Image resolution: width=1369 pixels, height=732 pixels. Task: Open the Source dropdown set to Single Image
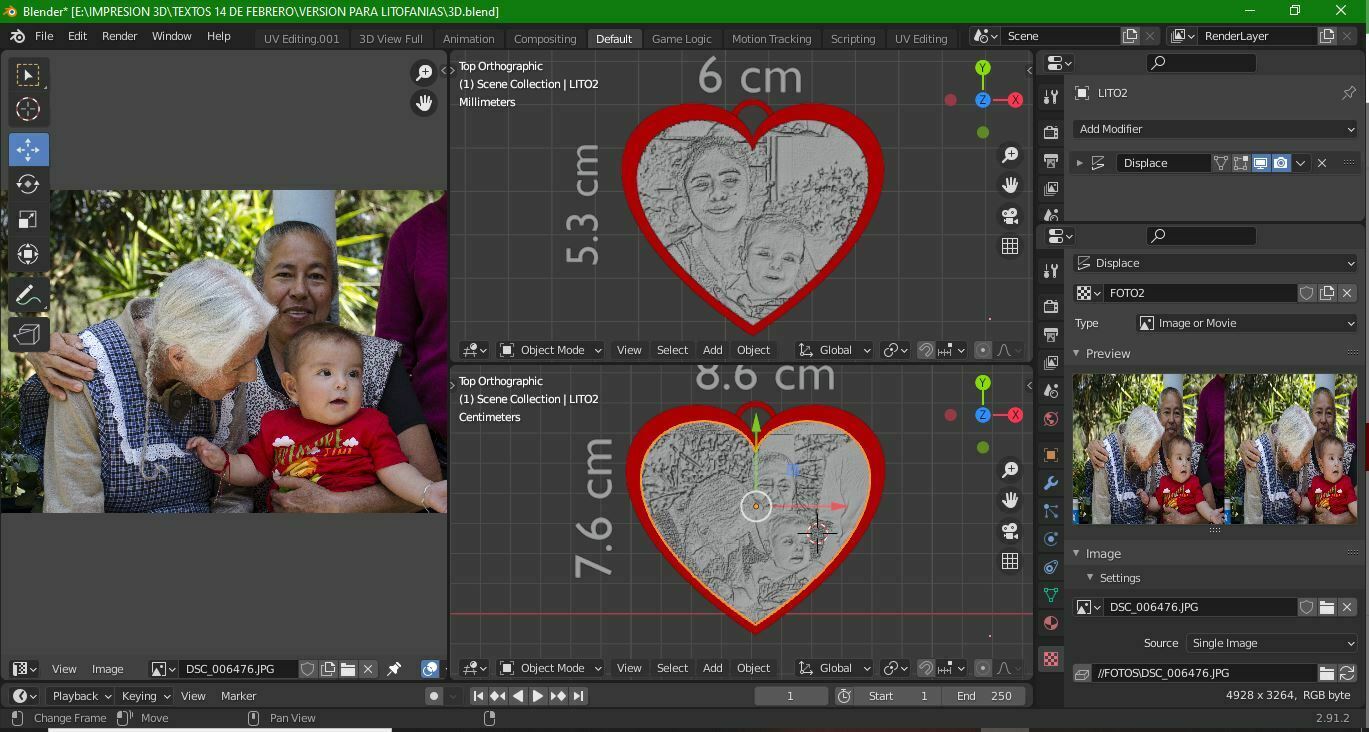click(1270, 643)
